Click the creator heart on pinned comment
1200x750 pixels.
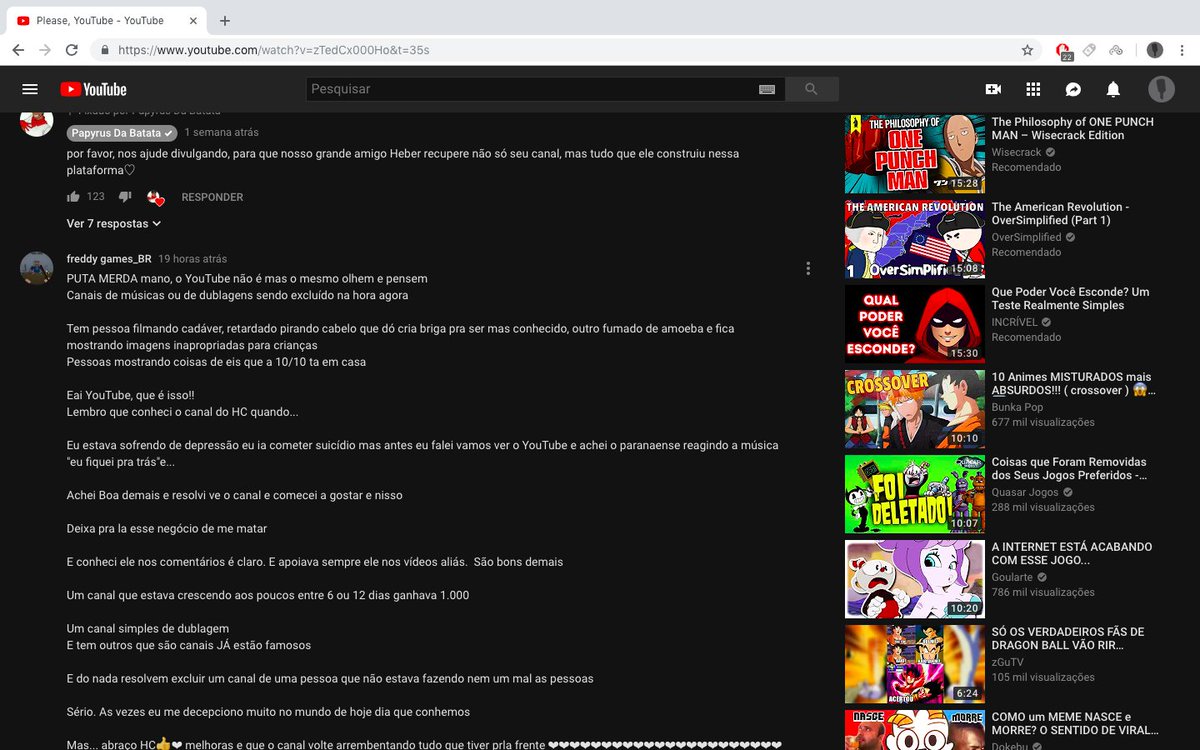click(155, 197)
